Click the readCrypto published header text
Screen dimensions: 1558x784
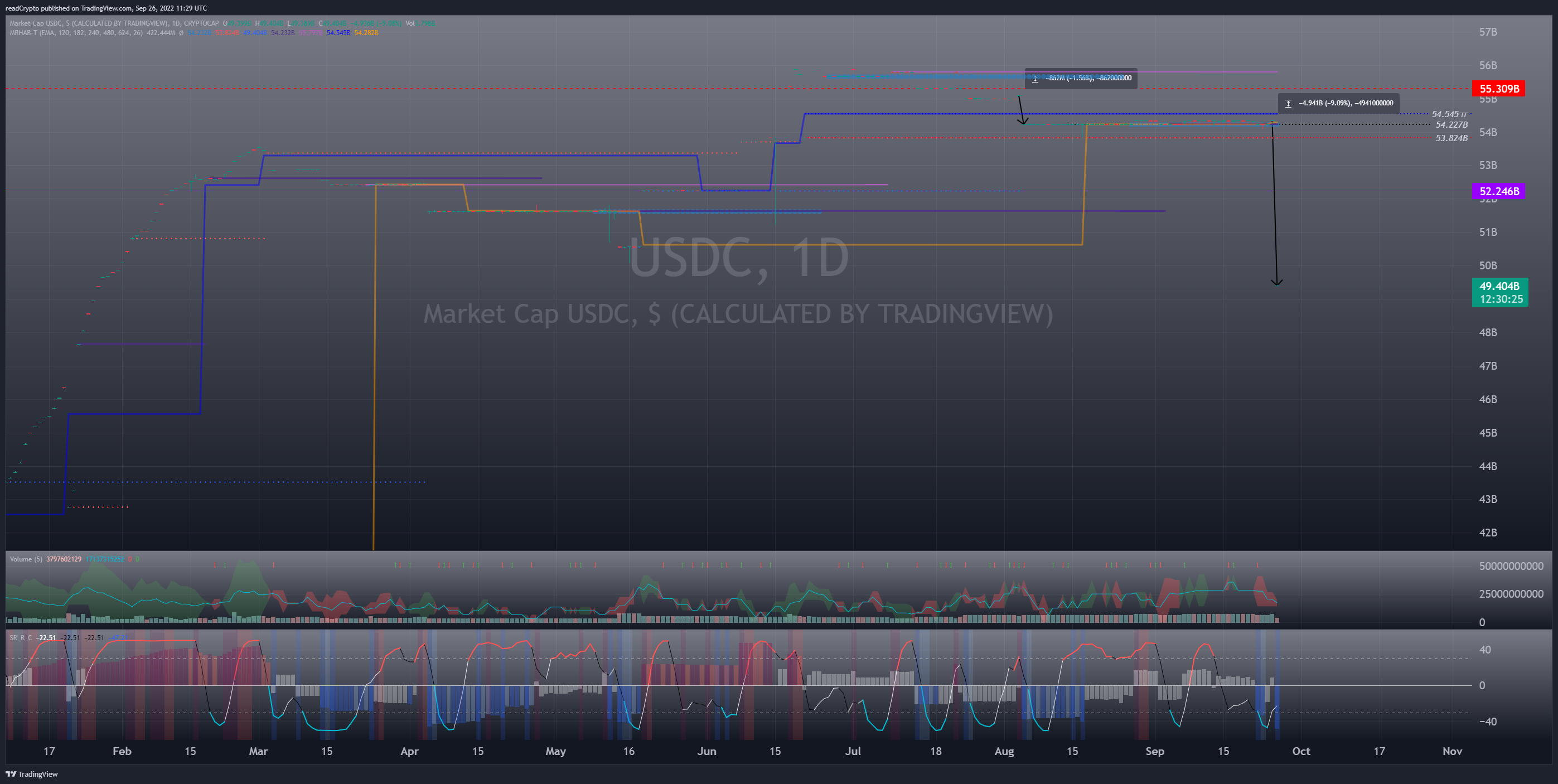(106, 8)
